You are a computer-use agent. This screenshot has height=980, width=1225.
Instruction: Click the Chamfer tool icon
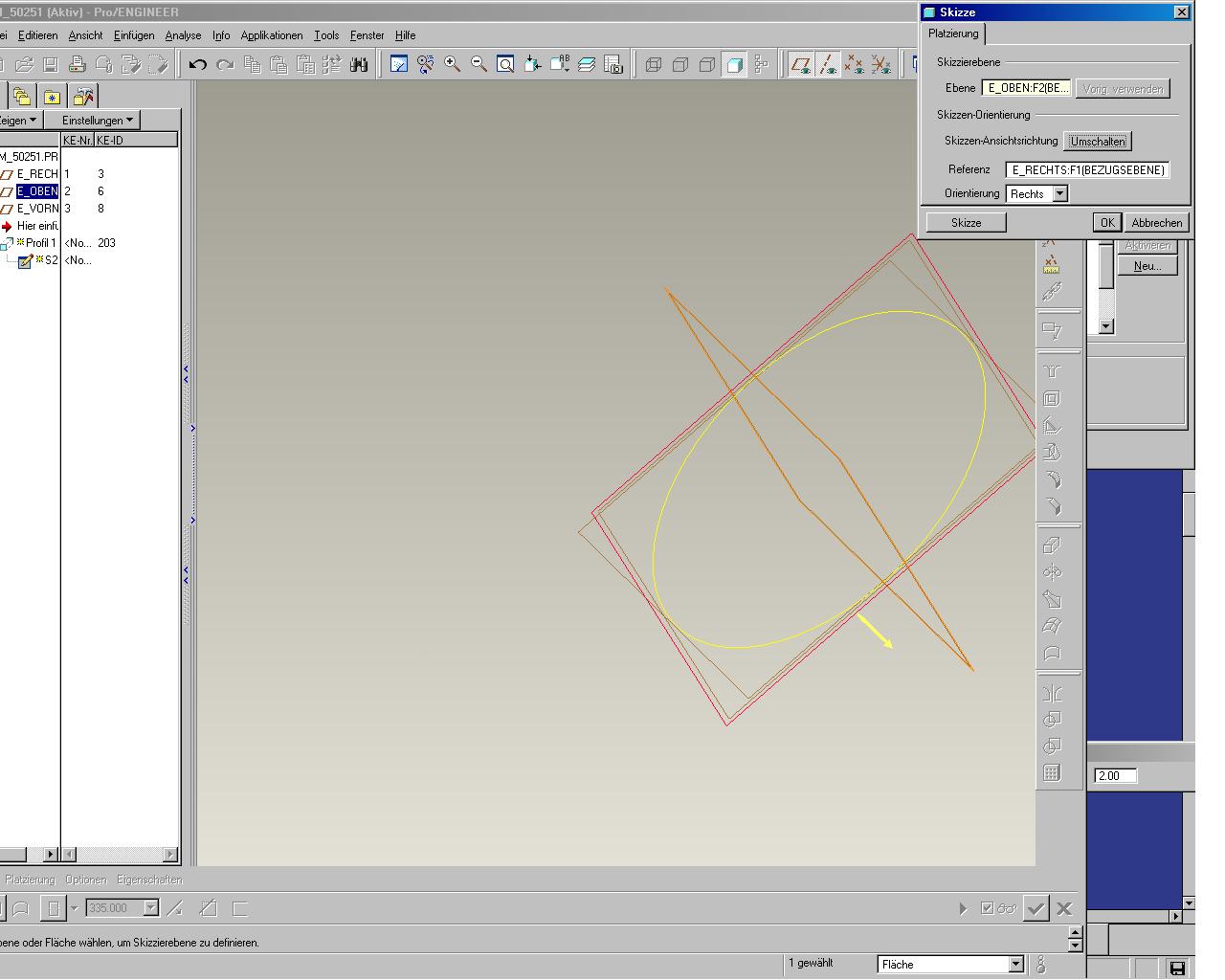[1052, 505]
